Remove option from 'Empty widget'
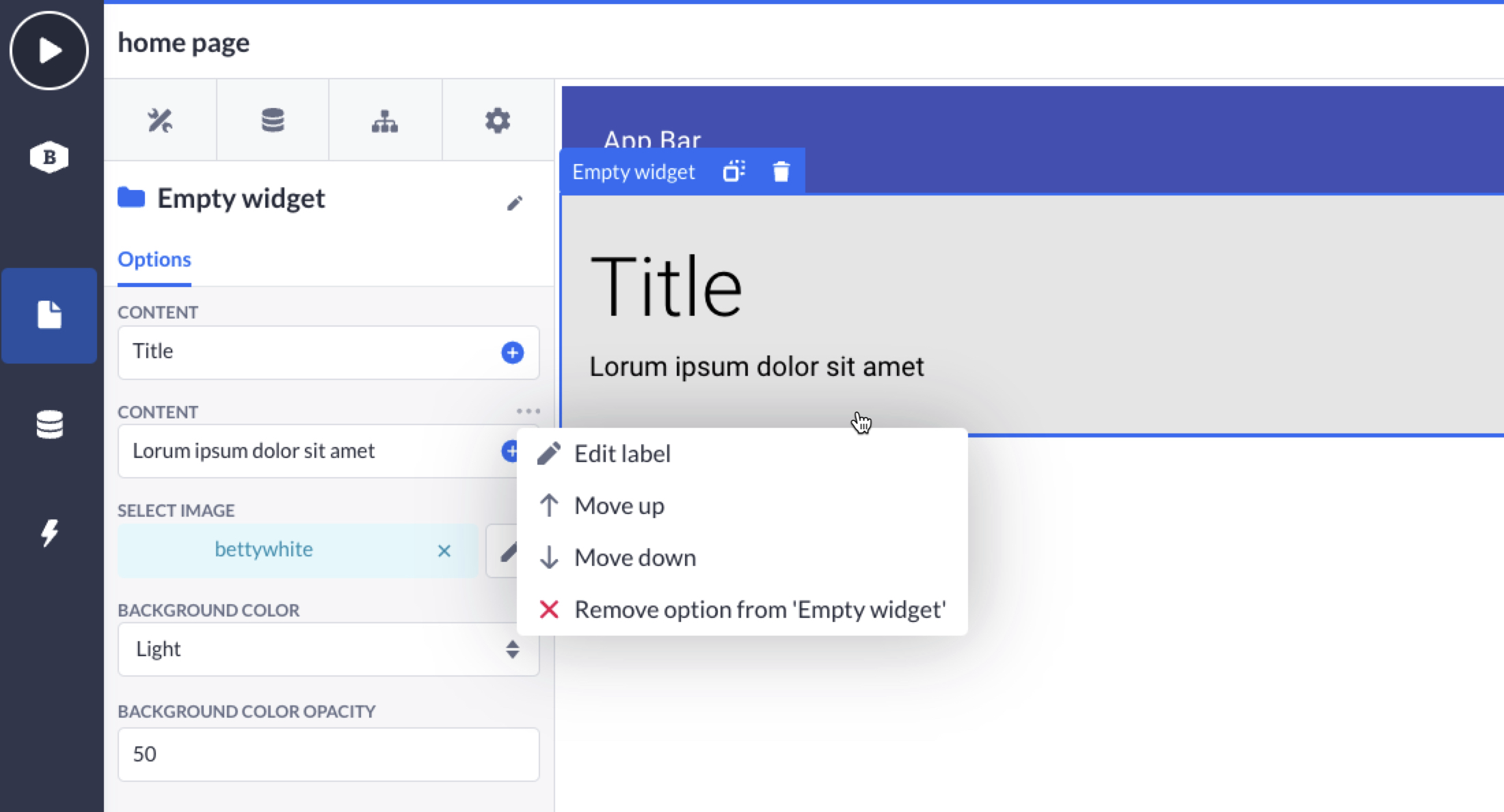1504x812 pixels. click(x=759, y=610)
